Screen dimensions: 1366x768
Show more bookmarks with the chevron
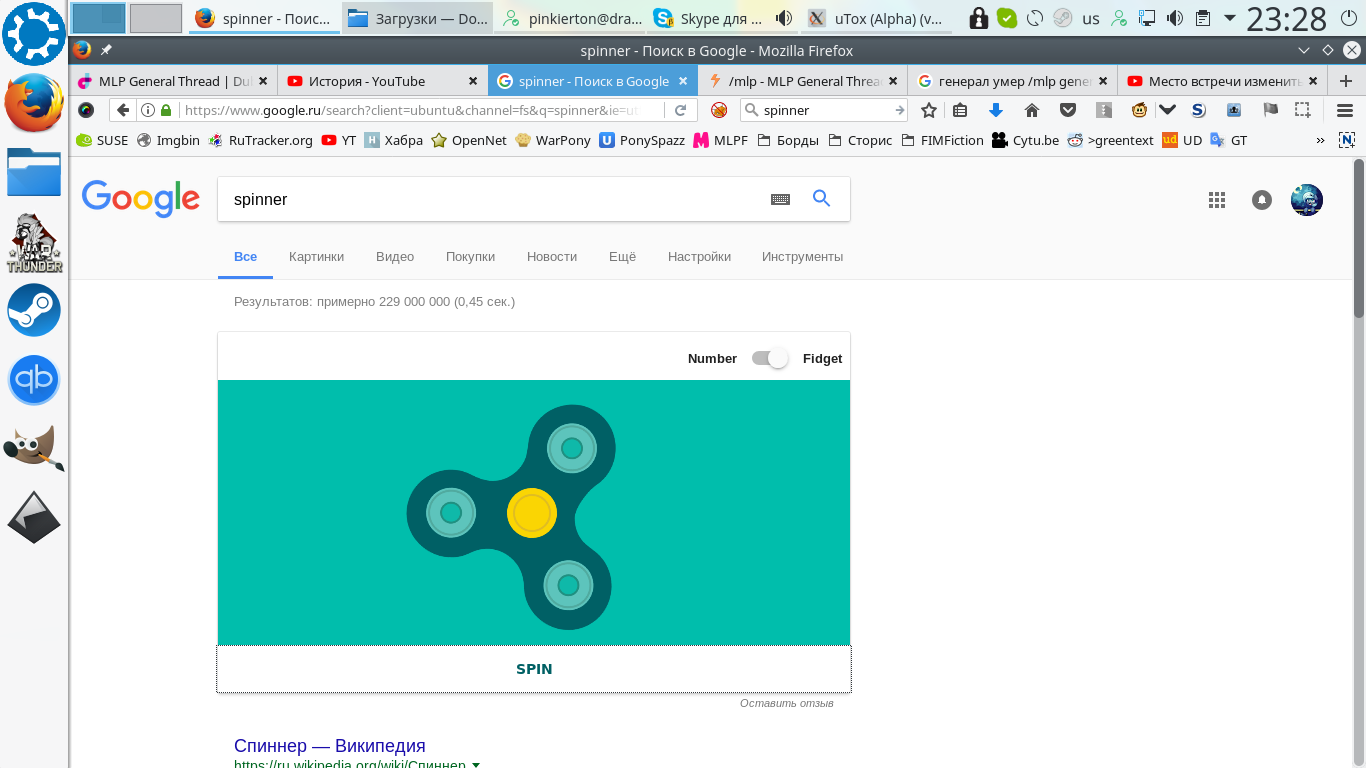click(1320, 140)
